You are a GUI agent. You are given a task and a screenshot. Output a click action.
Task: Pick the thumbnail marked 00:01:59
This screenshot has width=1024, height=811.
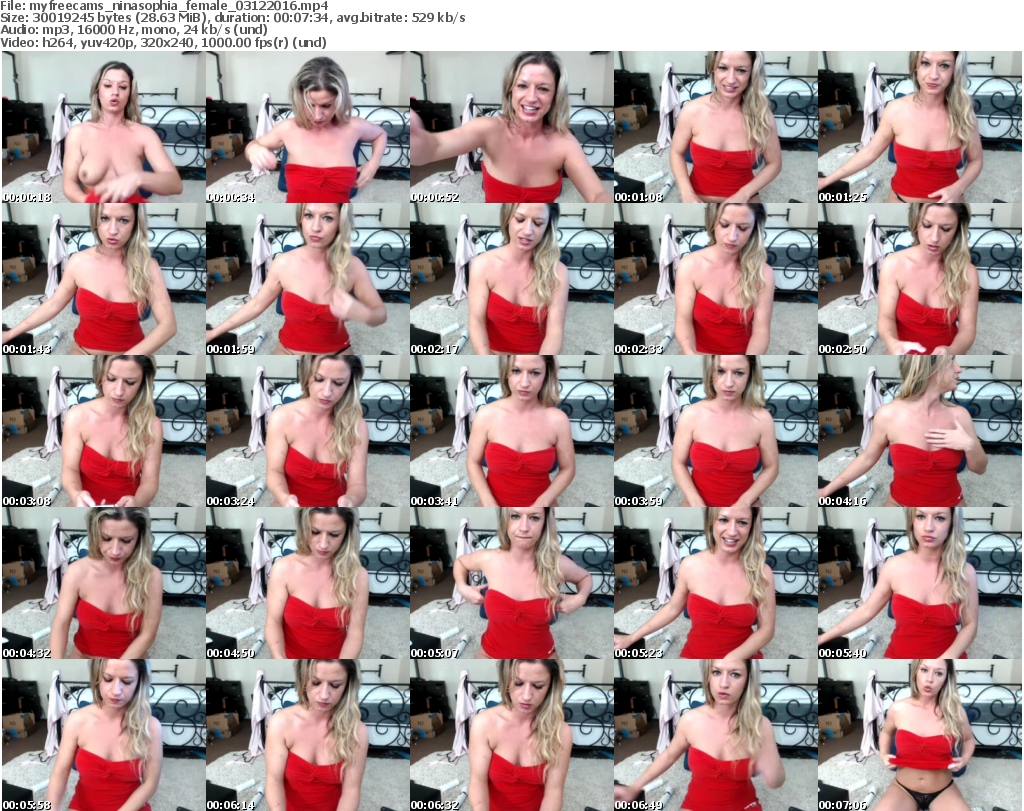tap(308, 279)
